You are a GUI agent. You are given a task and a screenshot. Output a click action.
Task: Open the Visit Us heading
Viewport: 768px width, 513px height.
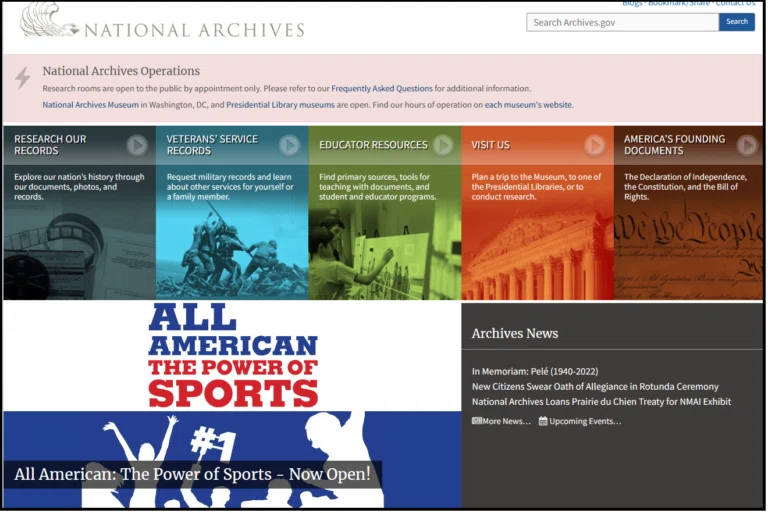point(491,146)
